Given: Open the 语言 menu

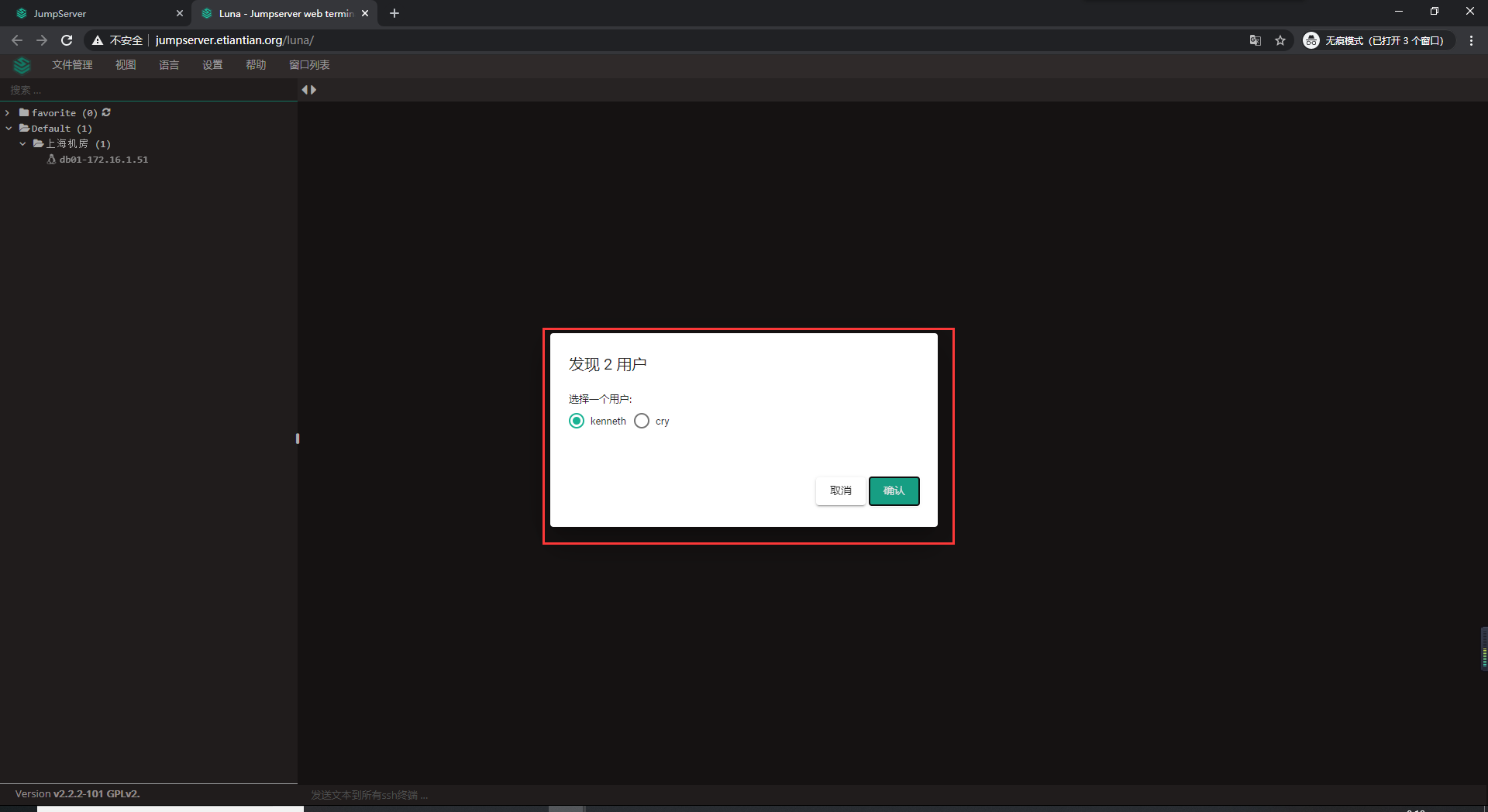Looking at the screenshot, I should pos(169,65).
